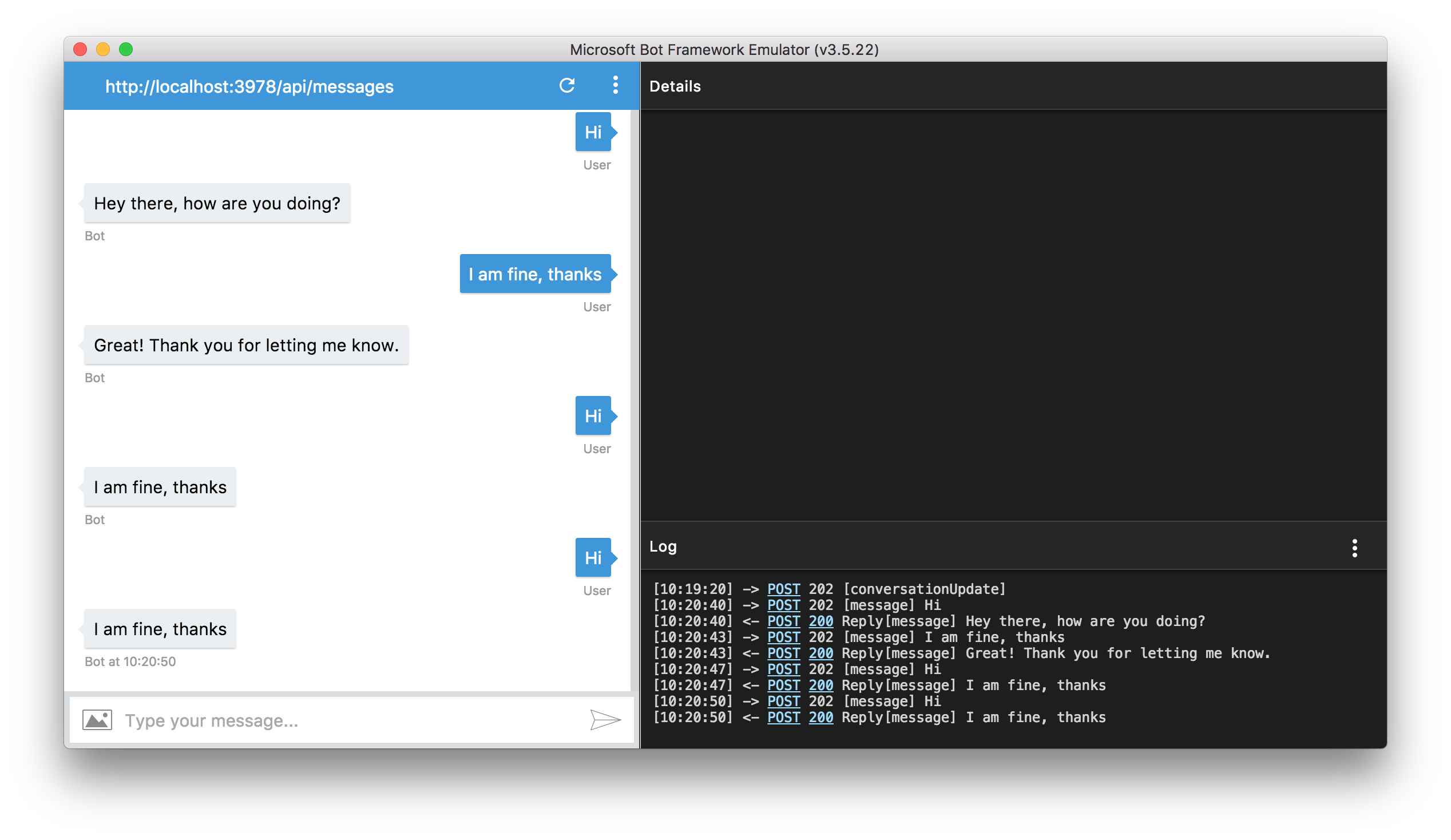Click the 'Hey there, how are you doing?' bot bubble
This screenshot has height=840, width=1451.
(217, 203)
